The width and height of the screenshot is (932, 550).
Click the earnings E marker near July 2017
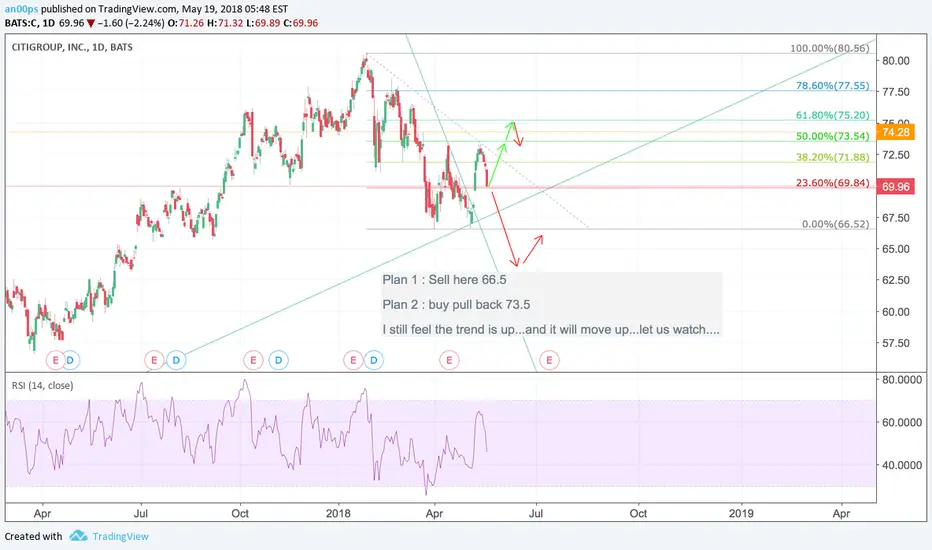pos(154,360)
